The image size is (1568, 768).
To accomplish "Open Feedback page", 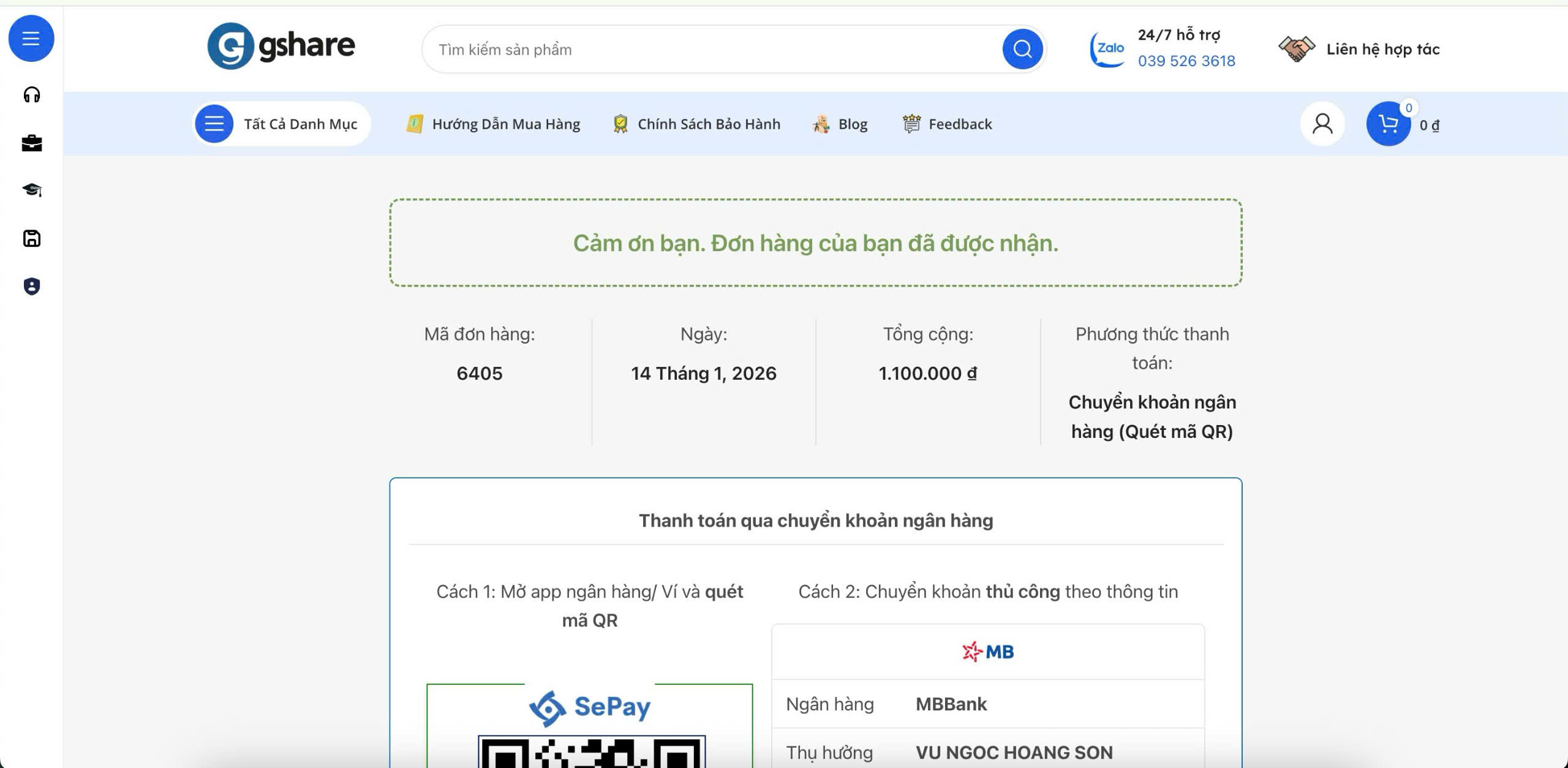I will pos(947,124).
